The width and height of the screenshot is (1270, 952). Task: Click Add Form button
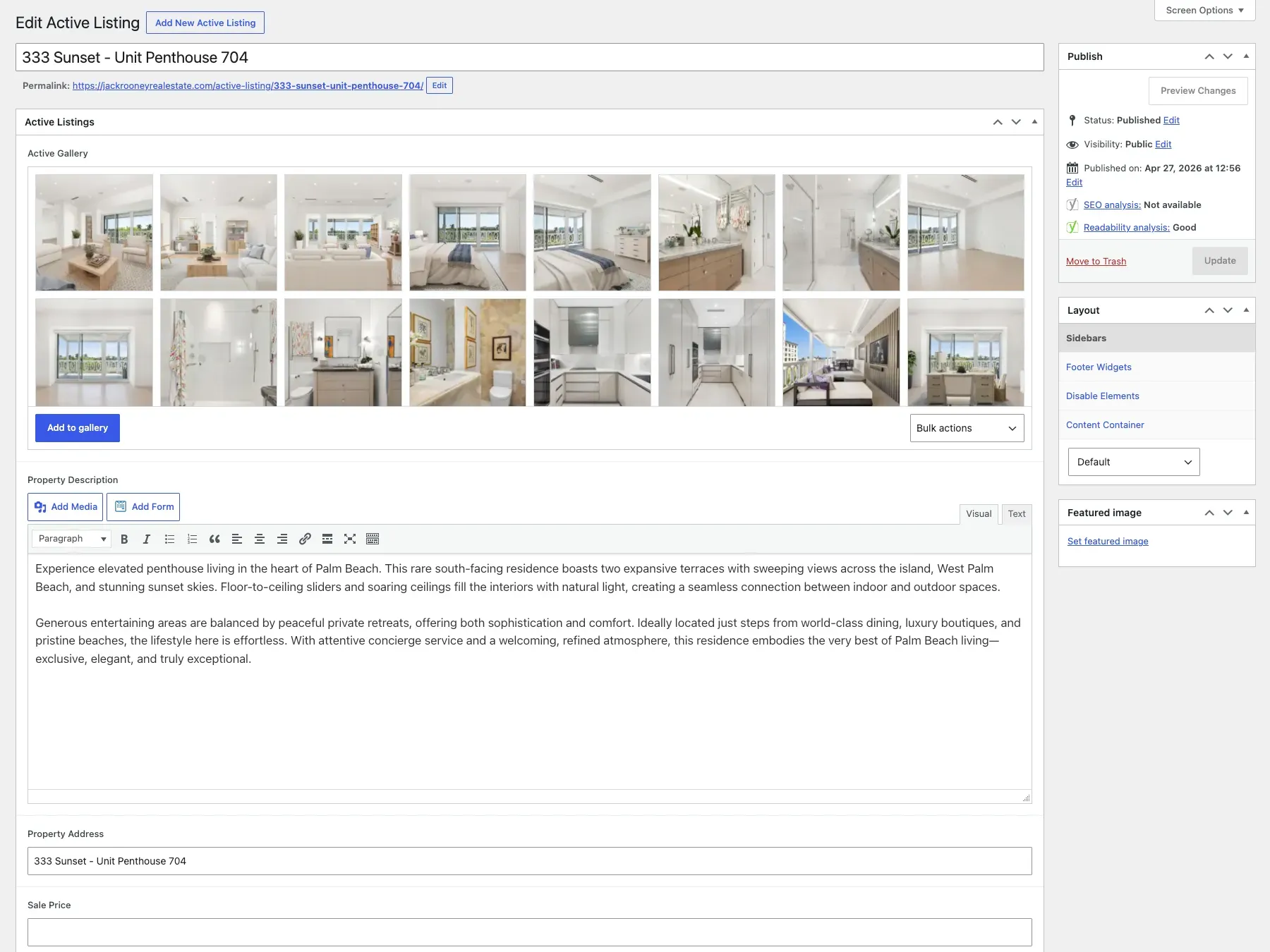pyautogui.click(x=143, y=507)
